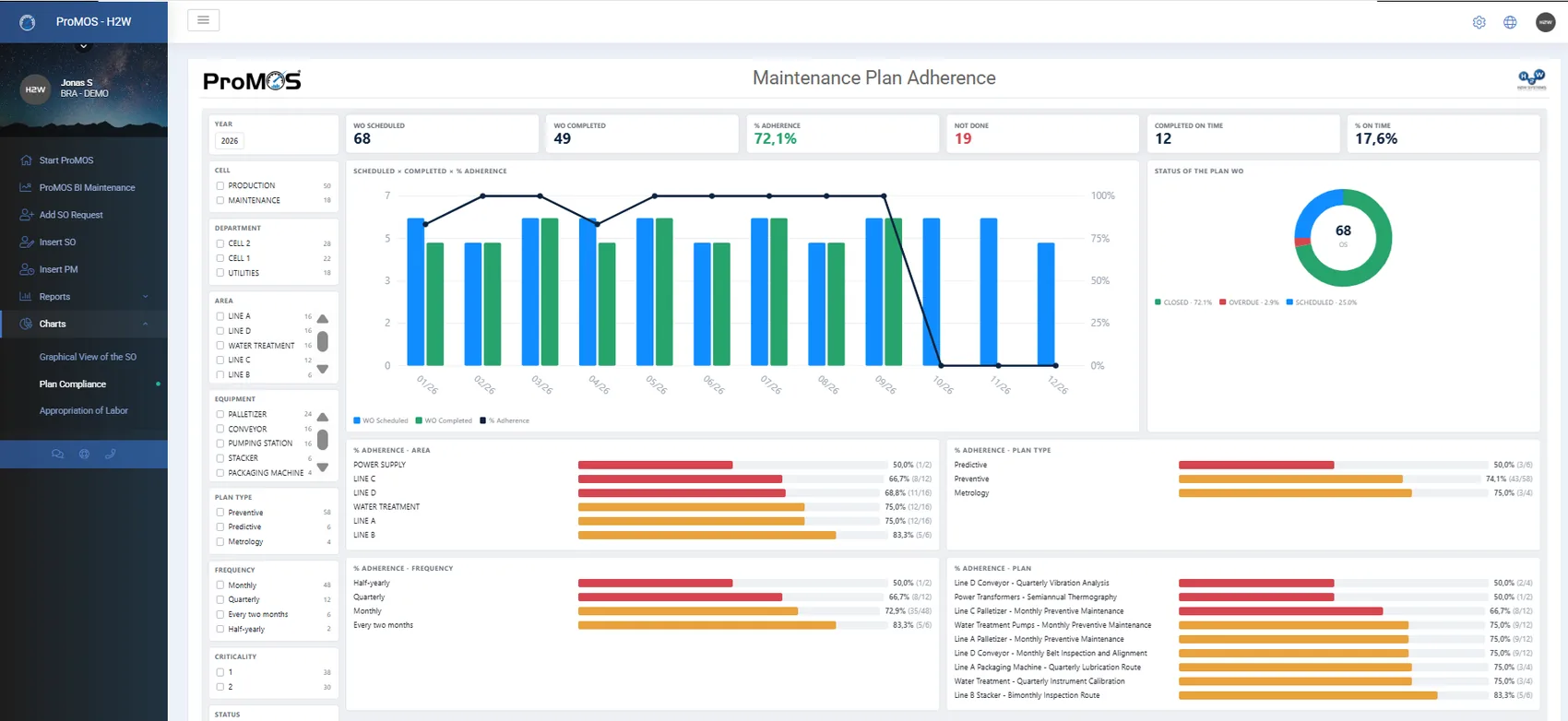Click the phone icon in the sidebar footer
The height and width of the screenshot is (721, 1568).
111,454
